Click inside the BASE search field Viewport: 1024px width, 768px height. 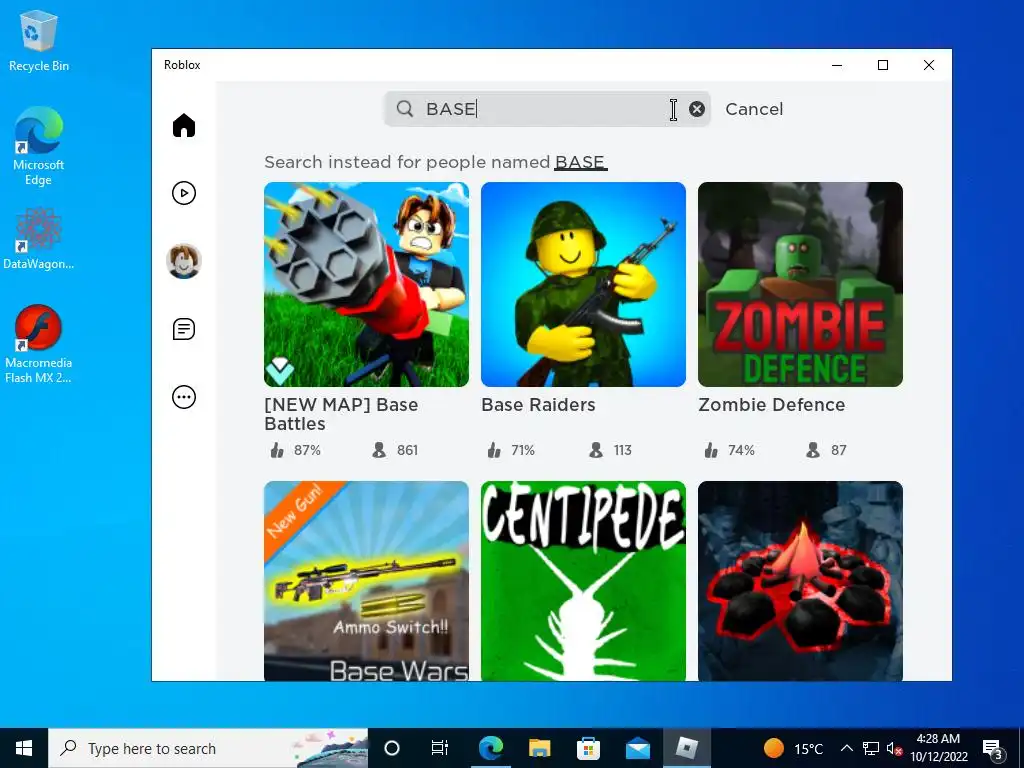click(547, 109)
